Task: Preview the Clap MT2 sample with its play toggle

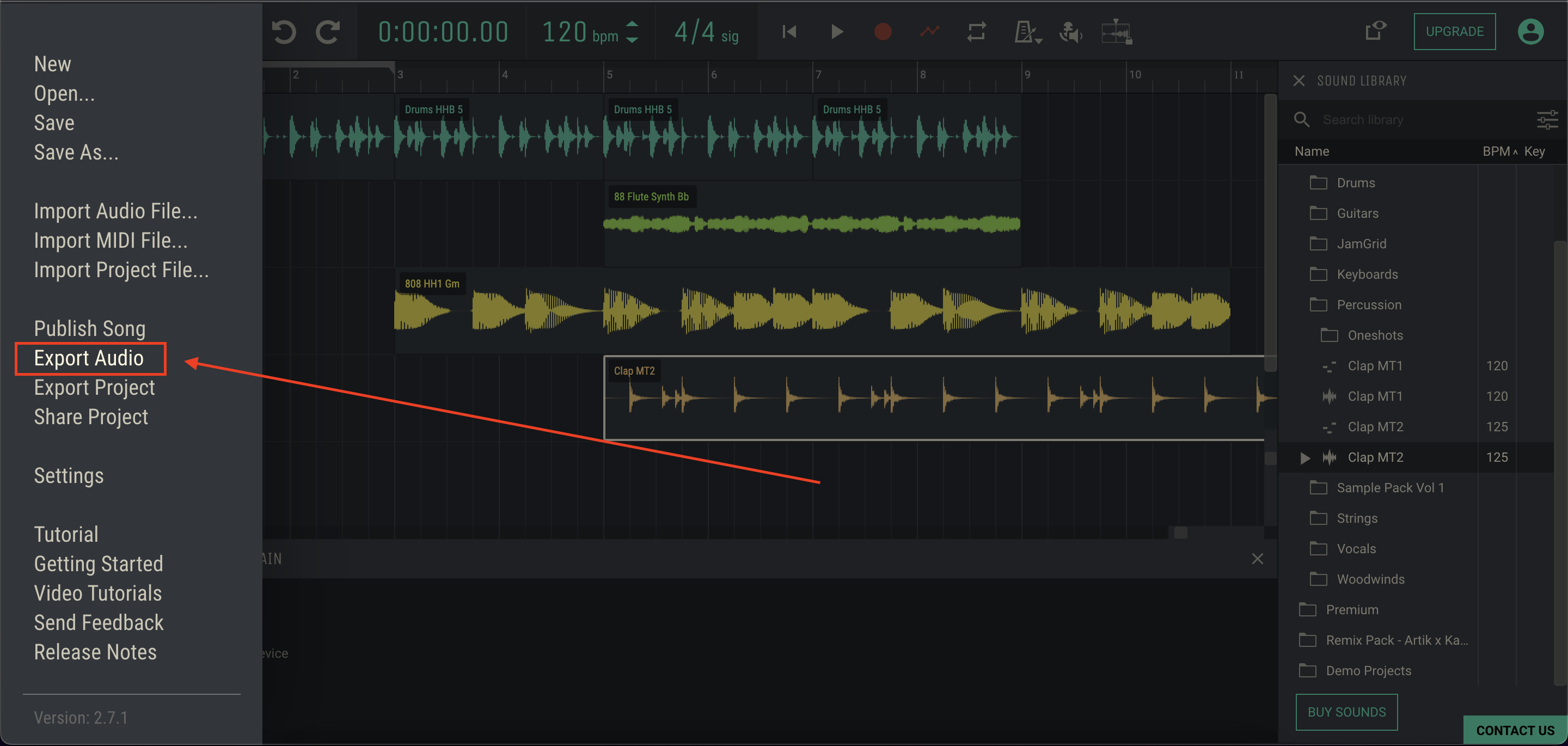Action: 1304,457
